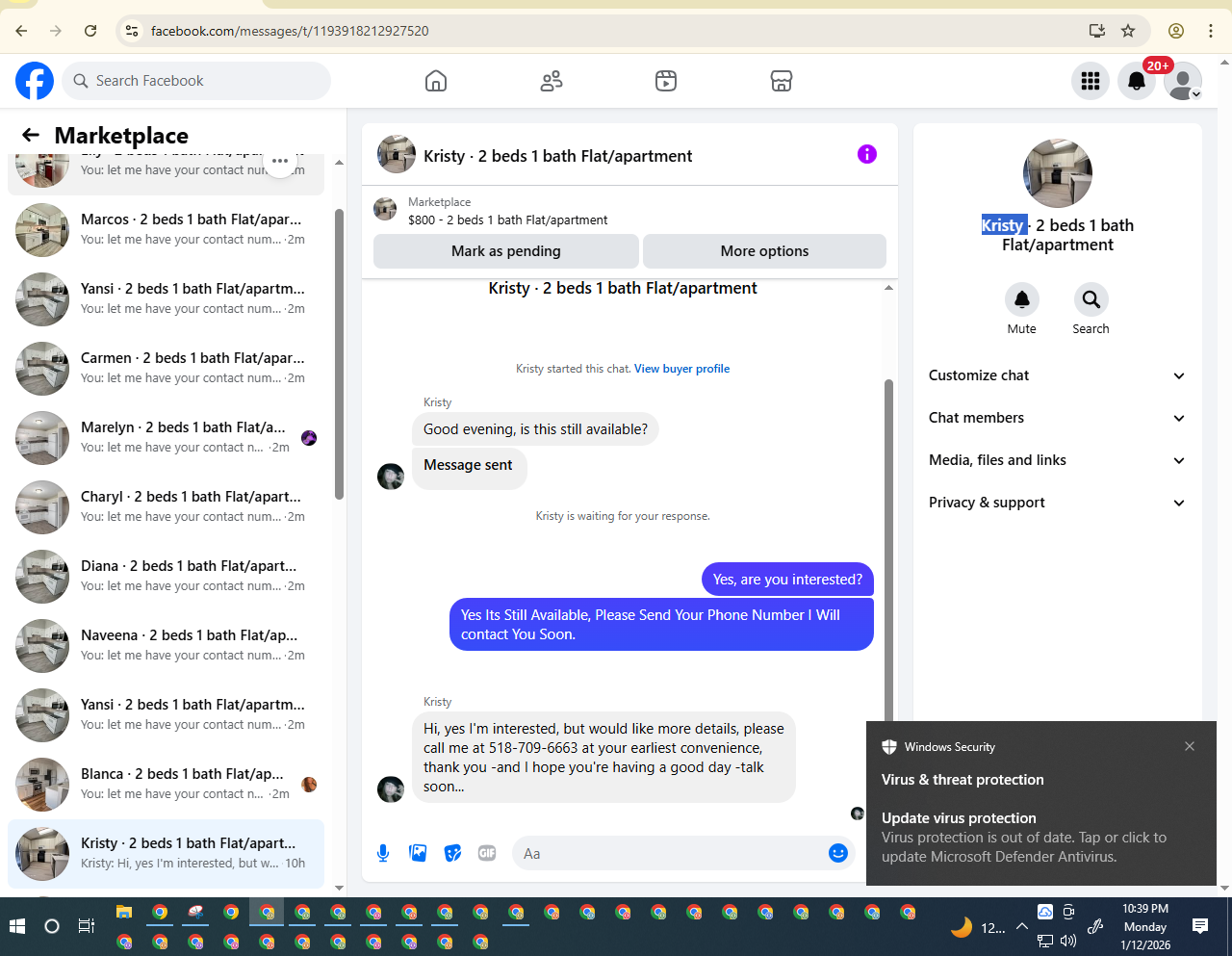This screenshot has width=1232, height=956.
Task: Click message with phone number 518-709-6663
Action: tap(603, 757)
